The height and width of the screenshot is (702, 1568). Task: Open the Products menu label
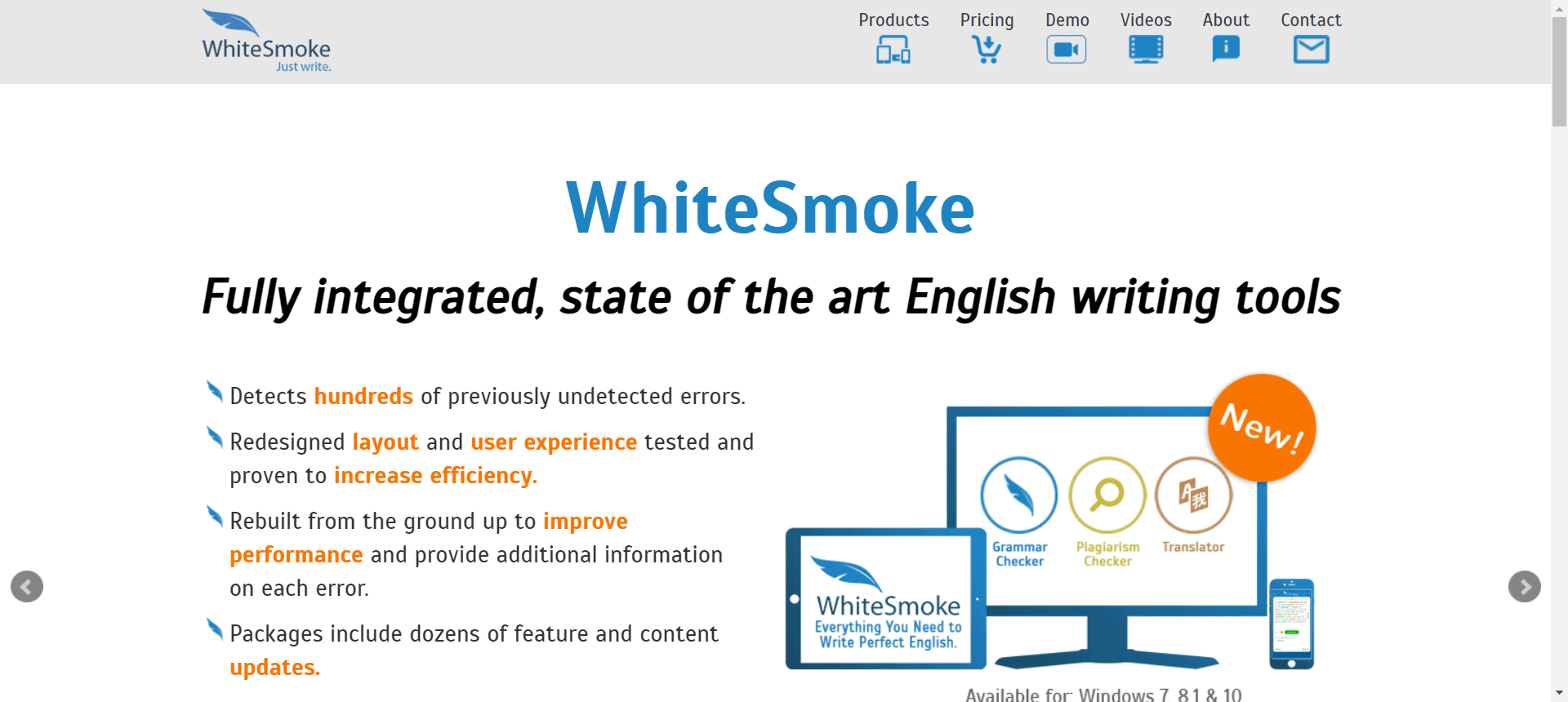point(893,20)
